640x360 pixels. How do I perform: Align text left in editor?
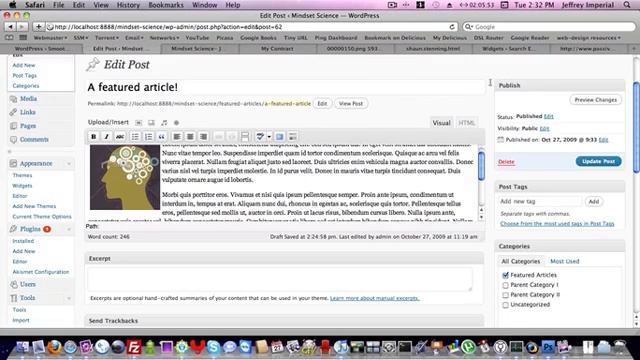click(177, 137)
